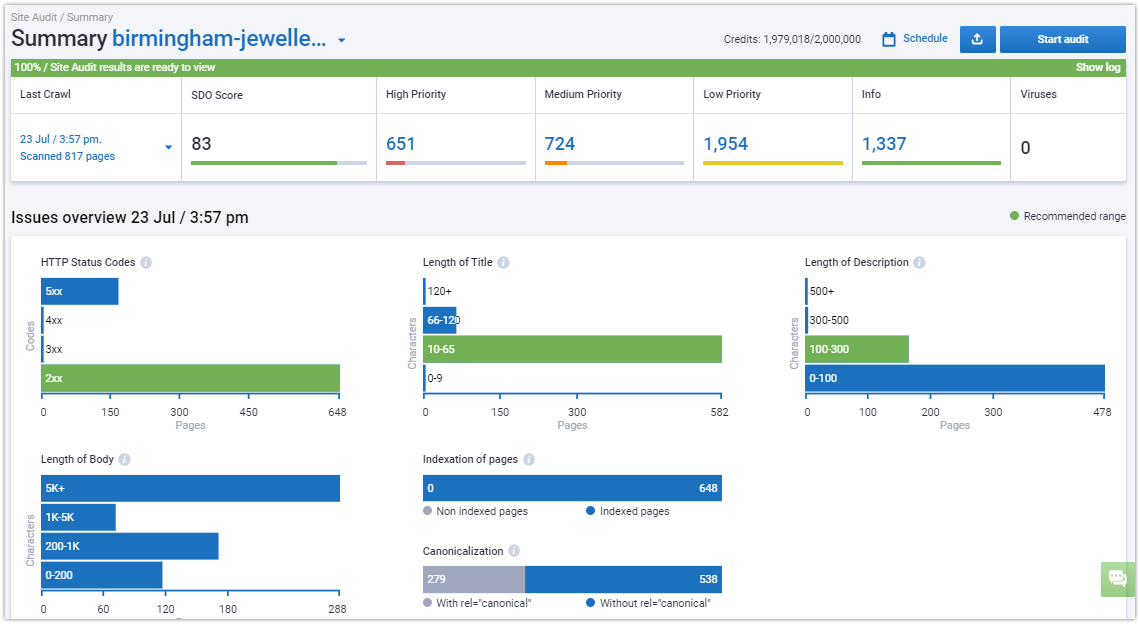Click the Info count 1,337
Image resolution: width=1140 pixels, height=624 pixels.
pos(883,144)
